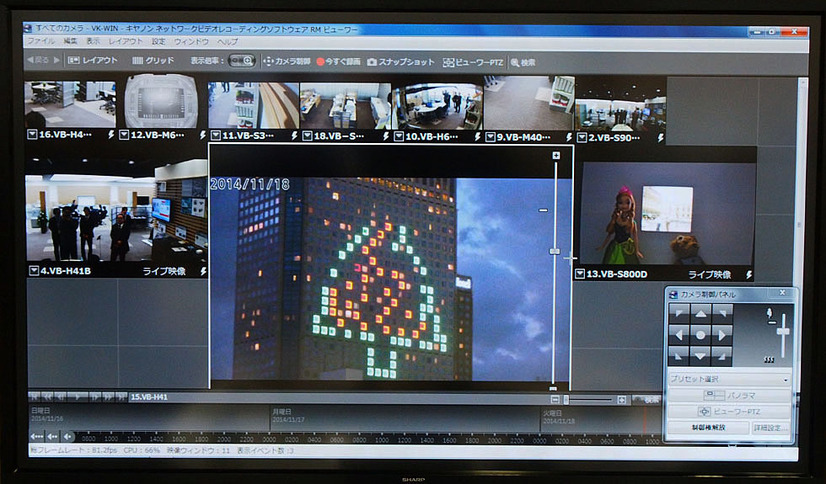The image size is (826, 484).
Task: Open the ウィンドウ menu
Action: coord(191,41)
